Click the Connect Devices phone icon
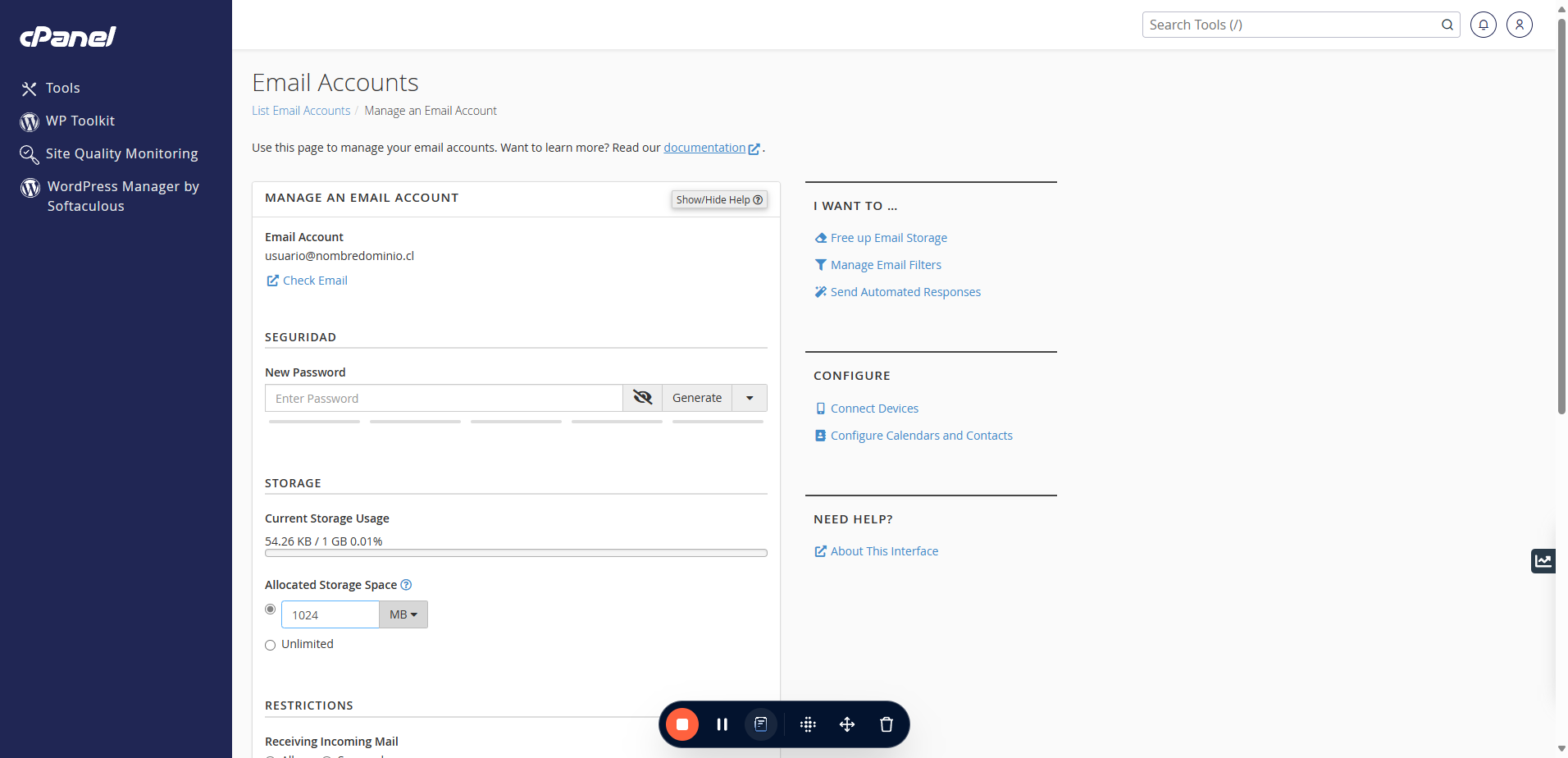 click(x=820, y=409)
